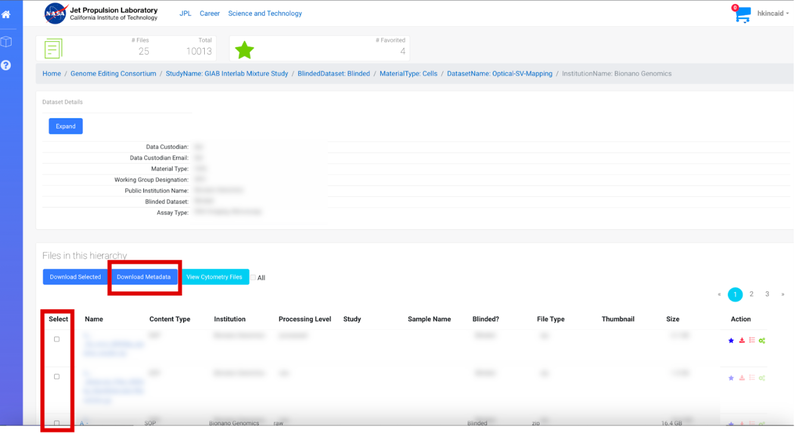Open the help question mark icon

pos(6,65)
